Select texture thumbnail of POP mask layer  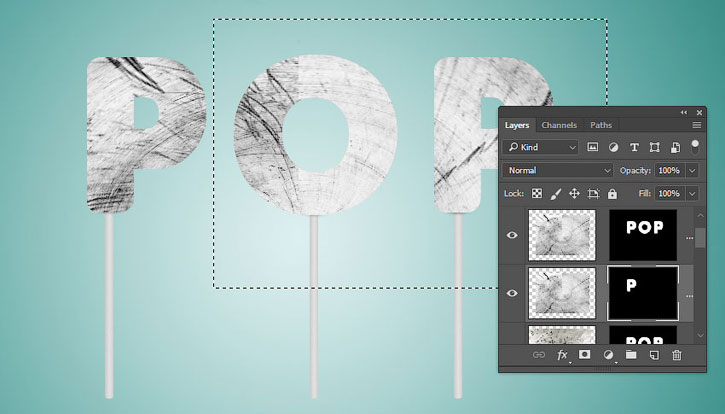tap(562, 235)
